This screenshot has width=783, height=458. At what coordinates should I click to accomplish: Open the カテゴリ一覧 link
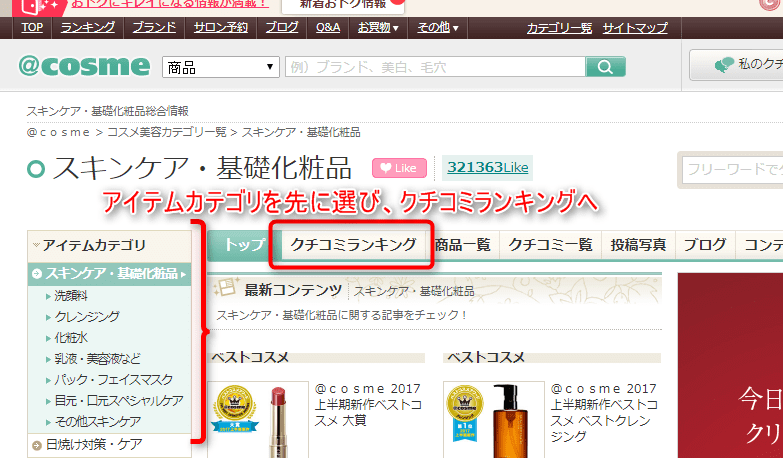click(559, 28)
